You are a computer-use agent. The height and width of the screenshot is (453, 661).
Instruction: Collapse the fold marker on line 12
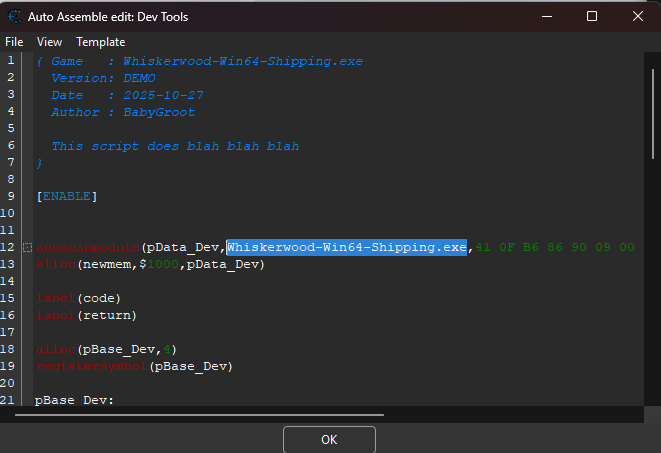tap(27, 247)
